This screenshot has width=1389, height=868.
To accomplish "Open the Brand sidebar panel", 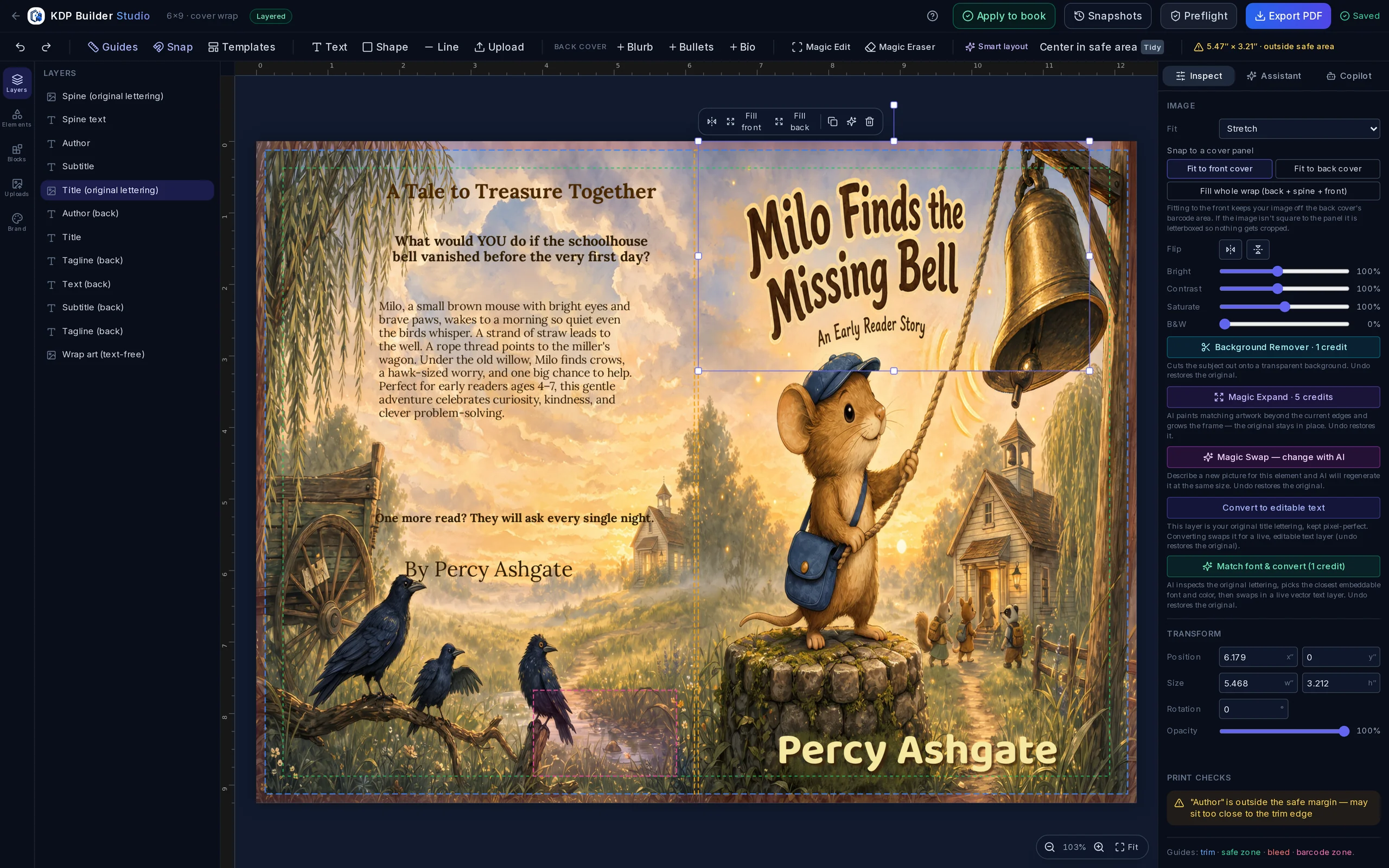I will point(17,222).
